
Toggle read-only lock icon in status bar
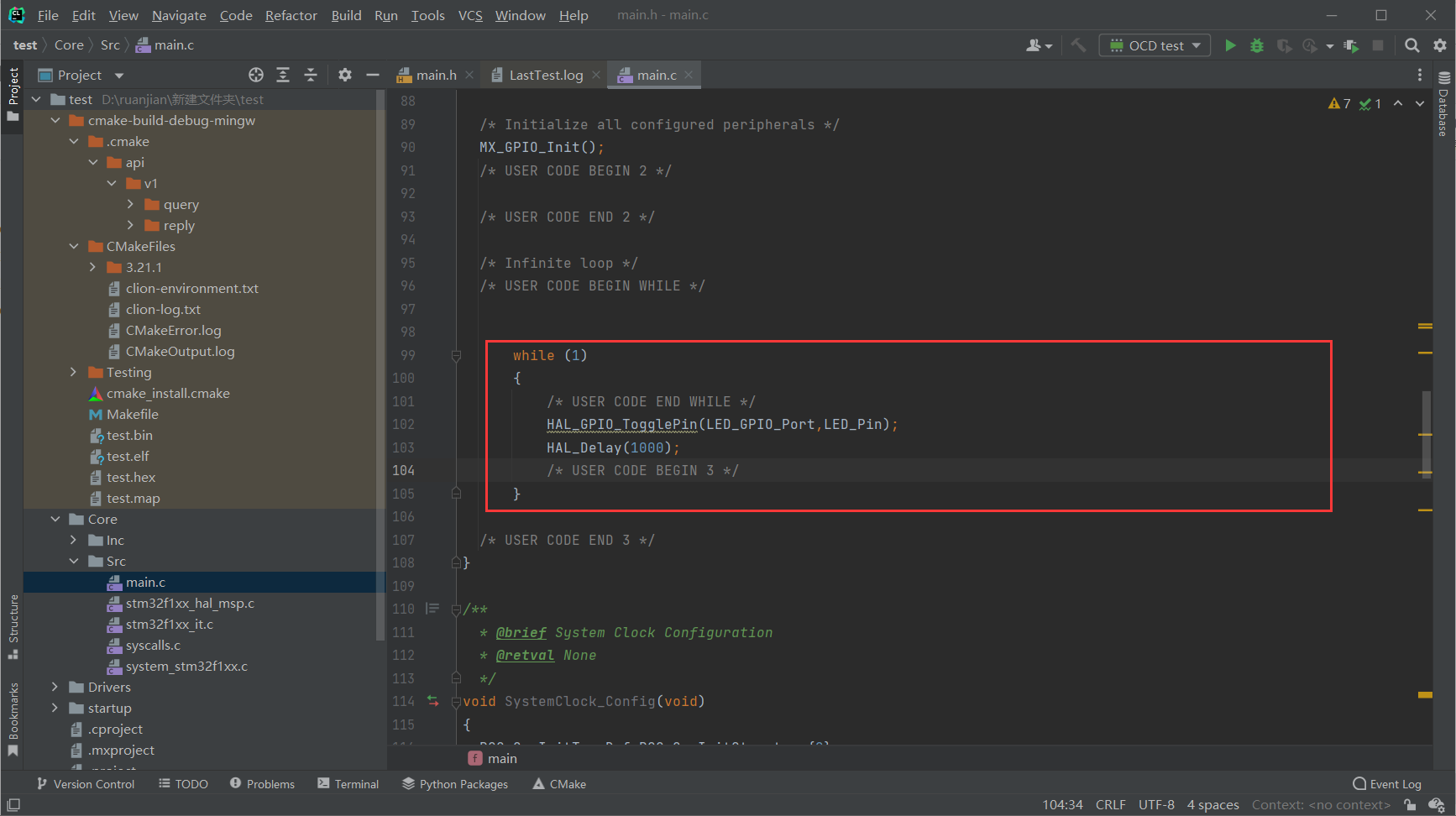[x=1410, y=804]
